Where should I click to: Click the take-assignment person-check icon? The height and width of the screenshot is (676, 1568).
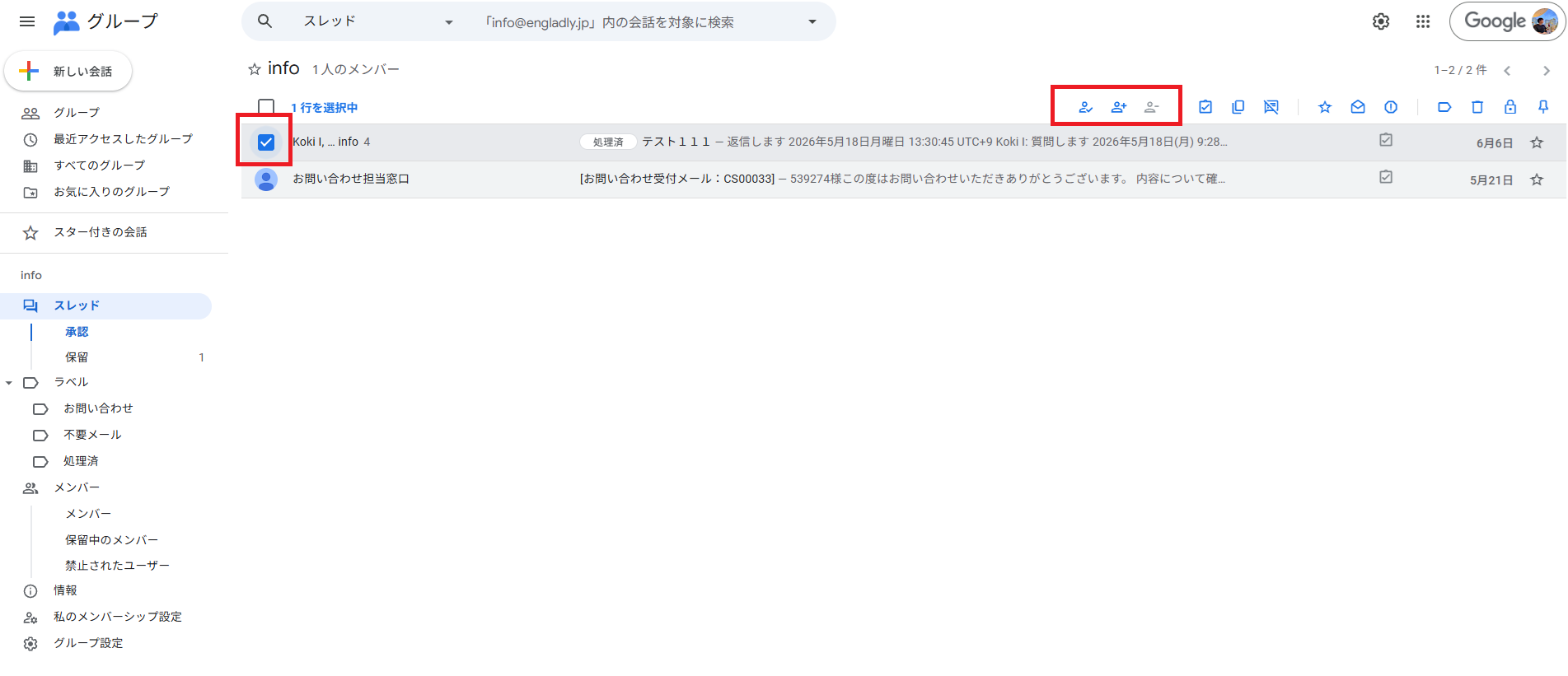point(1086,107)
